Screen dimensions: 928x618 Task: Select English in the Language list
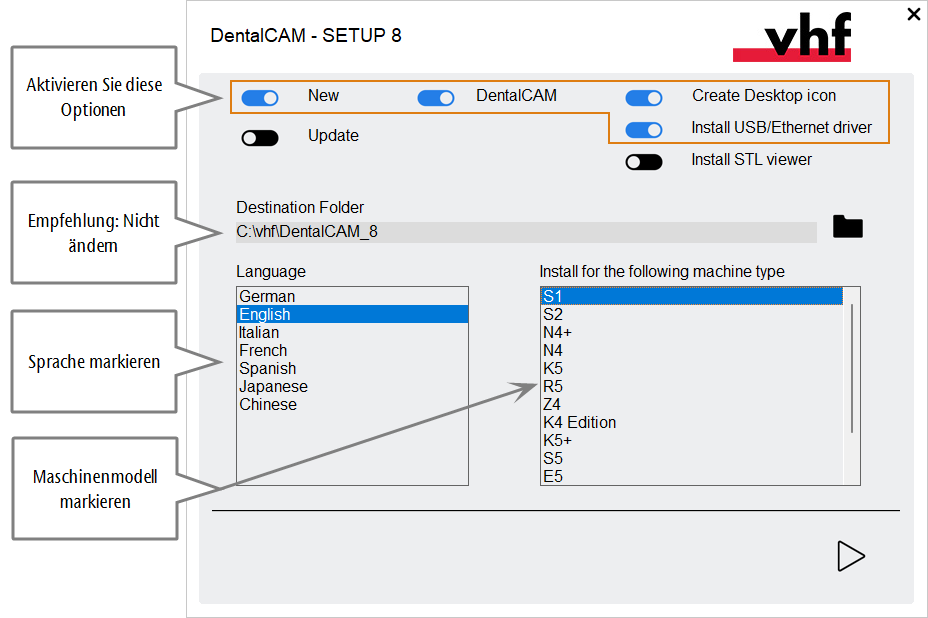(352, 314)
